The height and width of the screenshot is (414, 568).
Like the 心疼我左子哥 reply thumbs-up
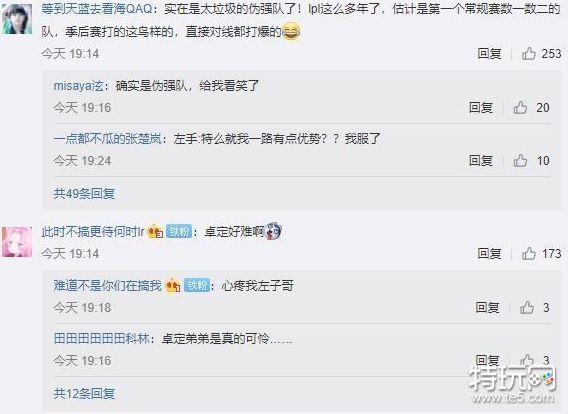[527, 308]
